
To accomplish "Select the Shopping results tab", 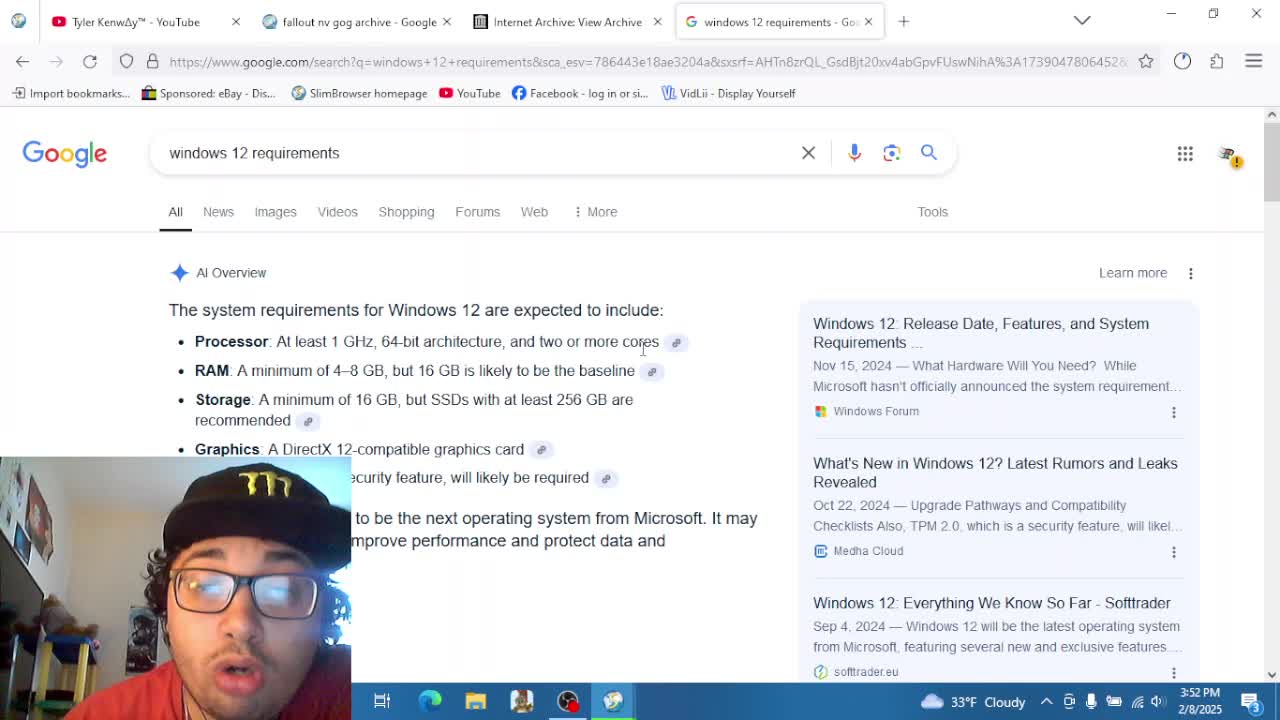I will tap(406, 212).
